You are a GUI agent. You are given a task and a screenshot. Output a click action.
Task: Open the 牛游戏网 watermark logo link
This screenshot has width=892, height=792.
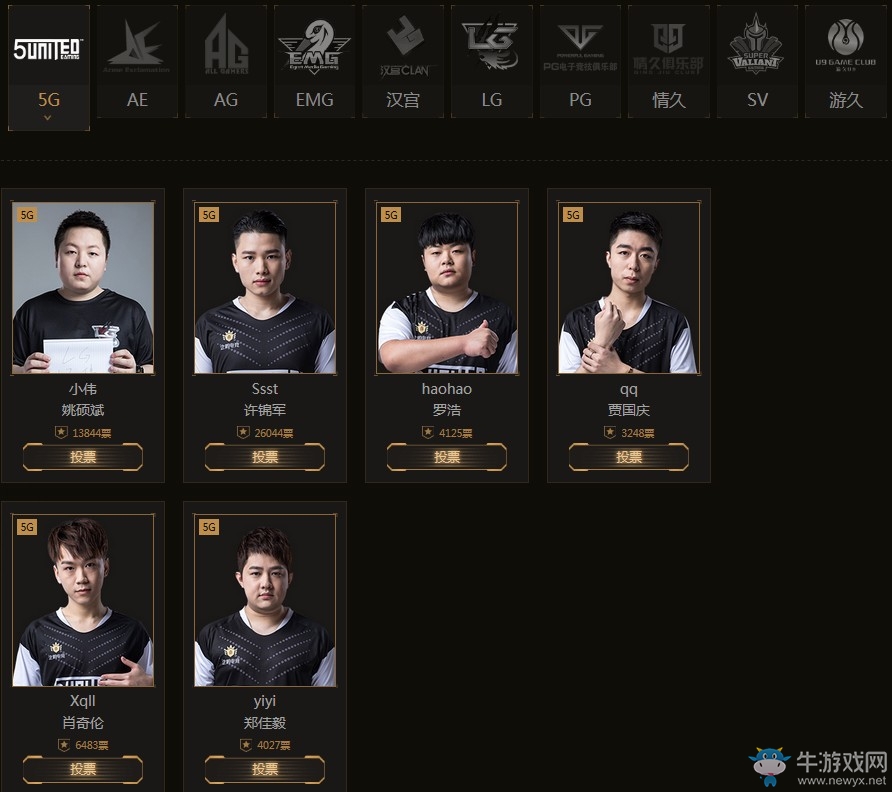click(x=818, y=768)
